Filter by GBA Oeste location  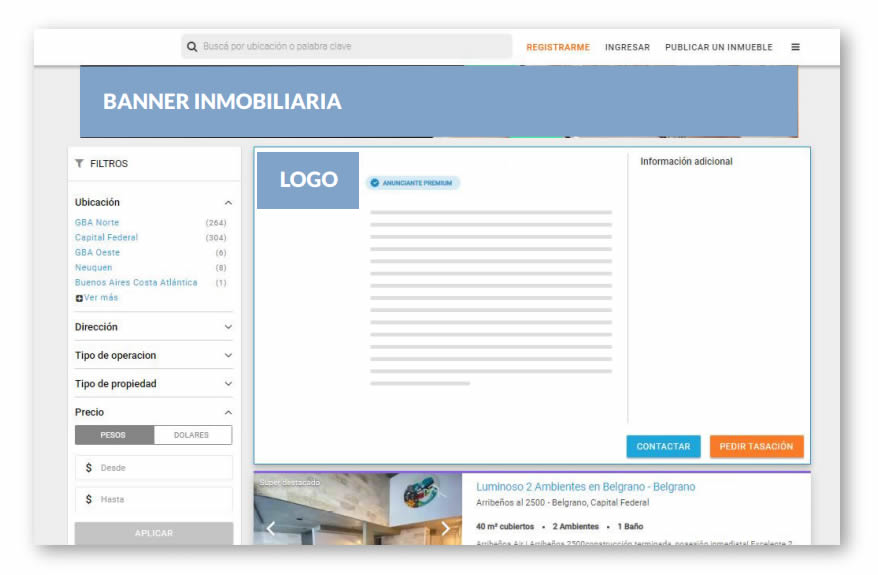(x=97, y=253)
